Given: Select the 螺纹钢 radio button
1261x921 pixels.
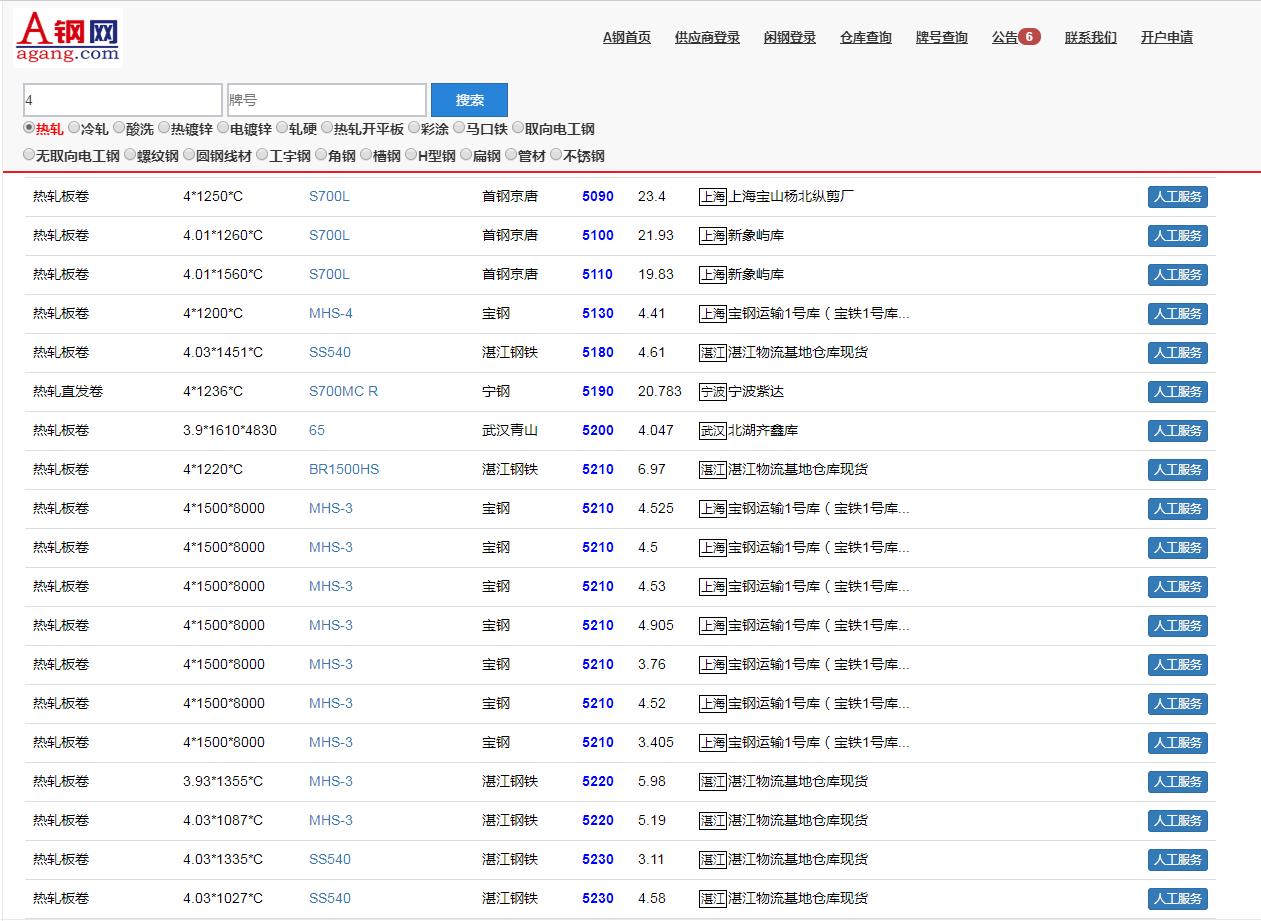Looking at the screenshot, I should tap(130, 155).
